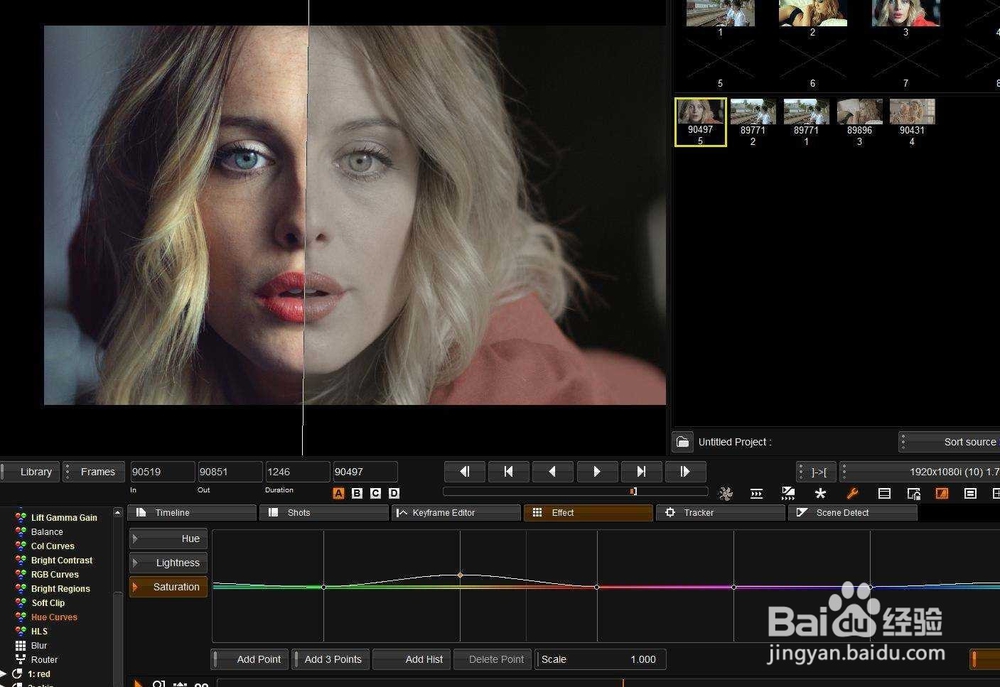Click the locked window icon
Image resolution: width=1000 pixels, height=687 pixels.
tap(914, 493)
